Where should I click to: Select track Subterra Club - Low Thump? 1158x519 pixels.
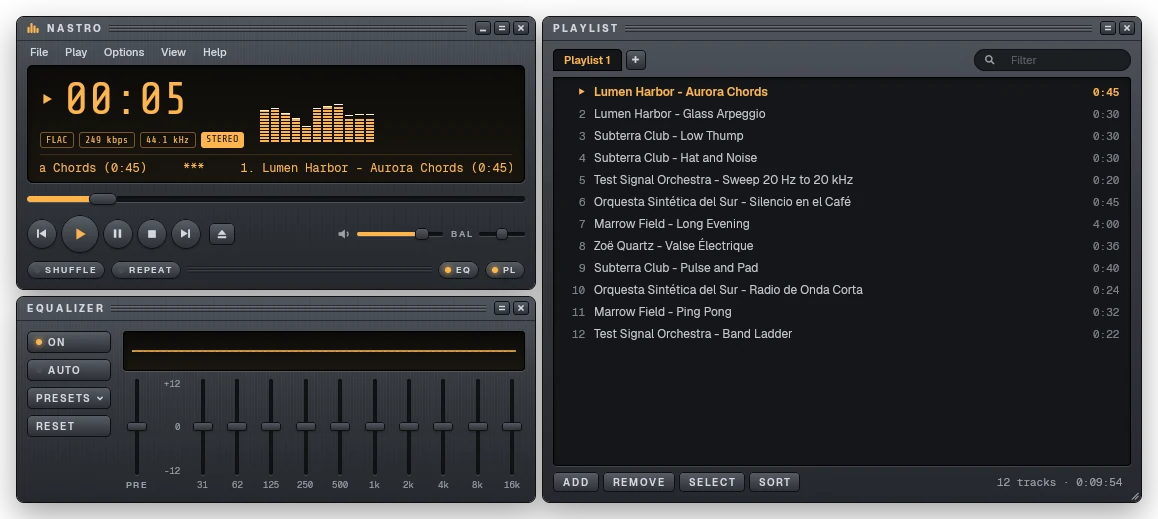coord(842,136)
